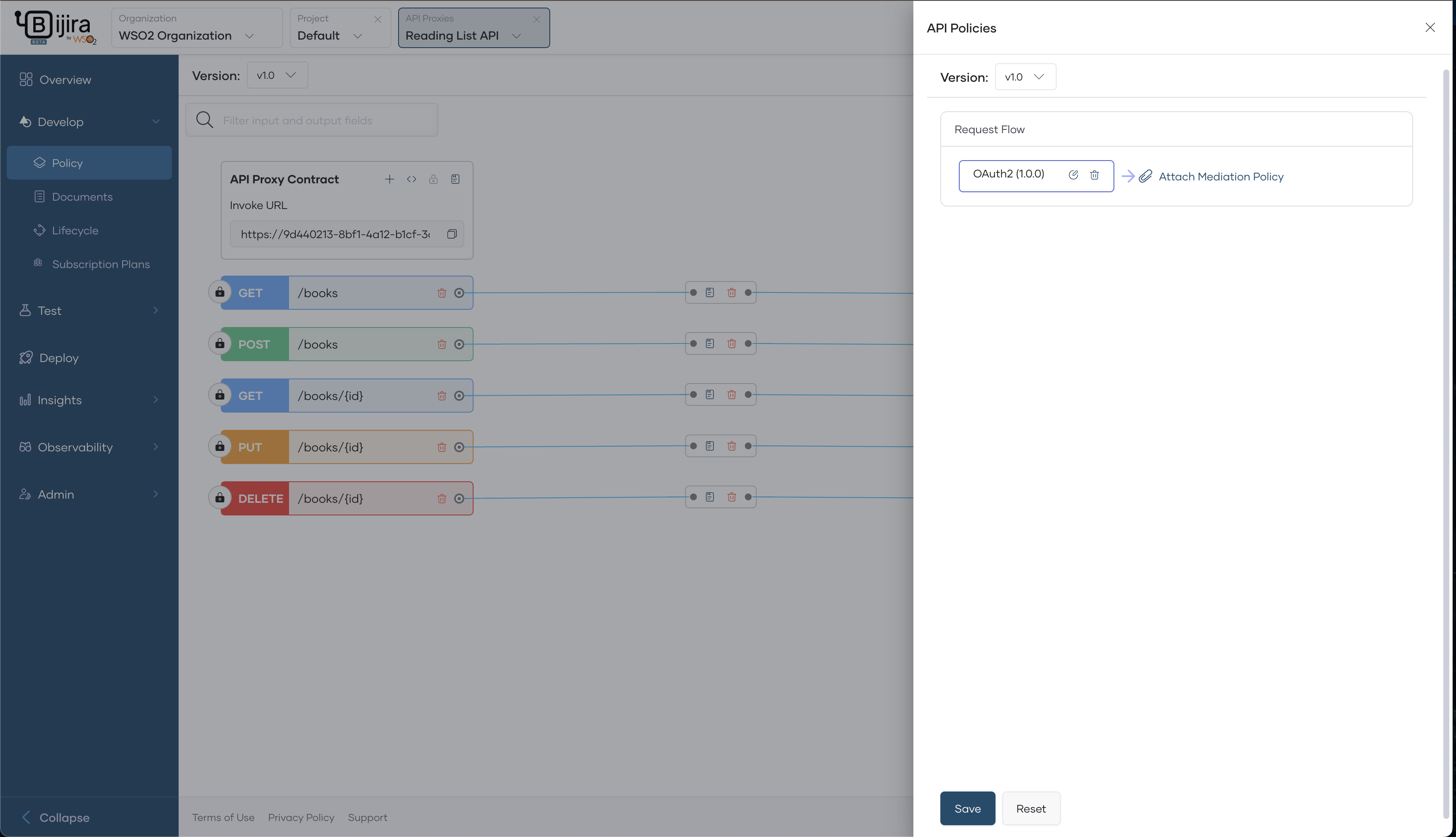1456x837 pixels.
Task: Delete the OAuth2 (1.0.0) policy
Action: pos(1094,175)
